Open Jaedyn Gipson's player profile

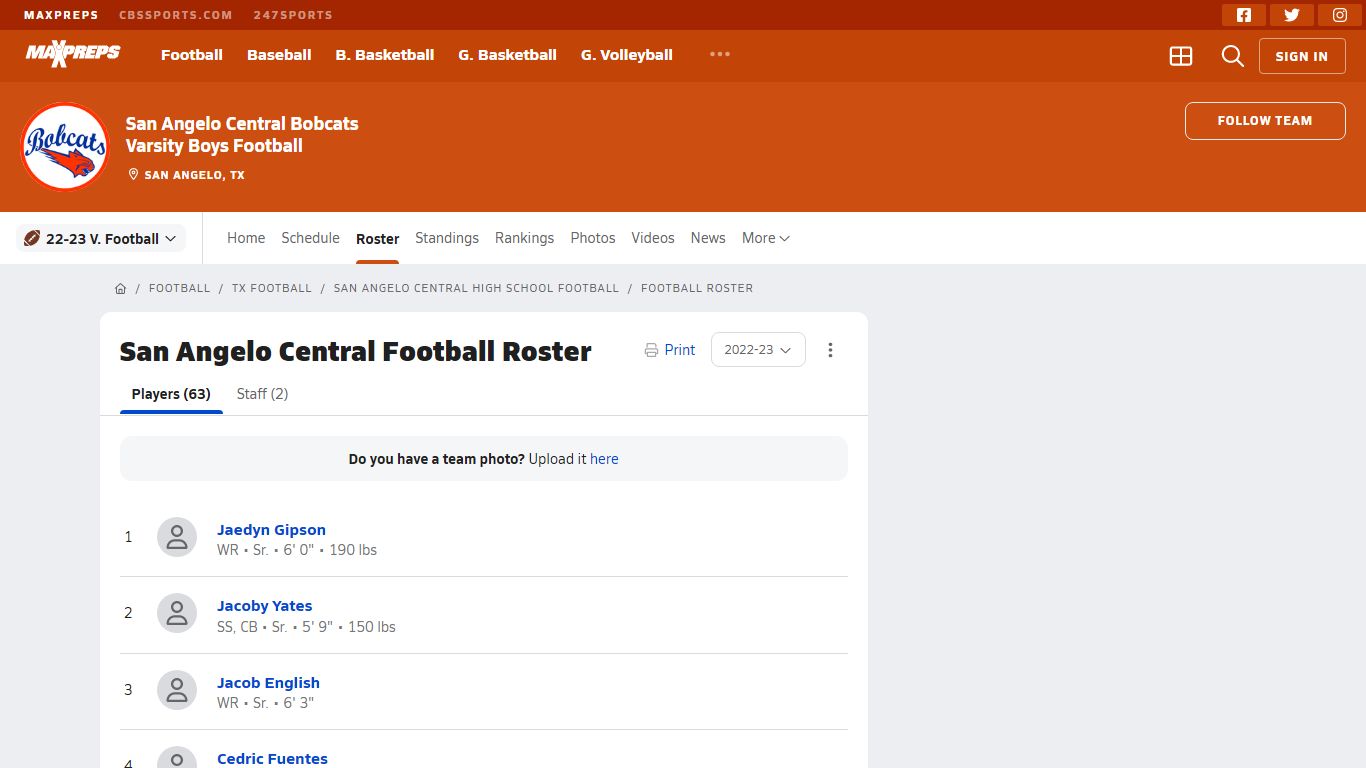click(271, 530)
